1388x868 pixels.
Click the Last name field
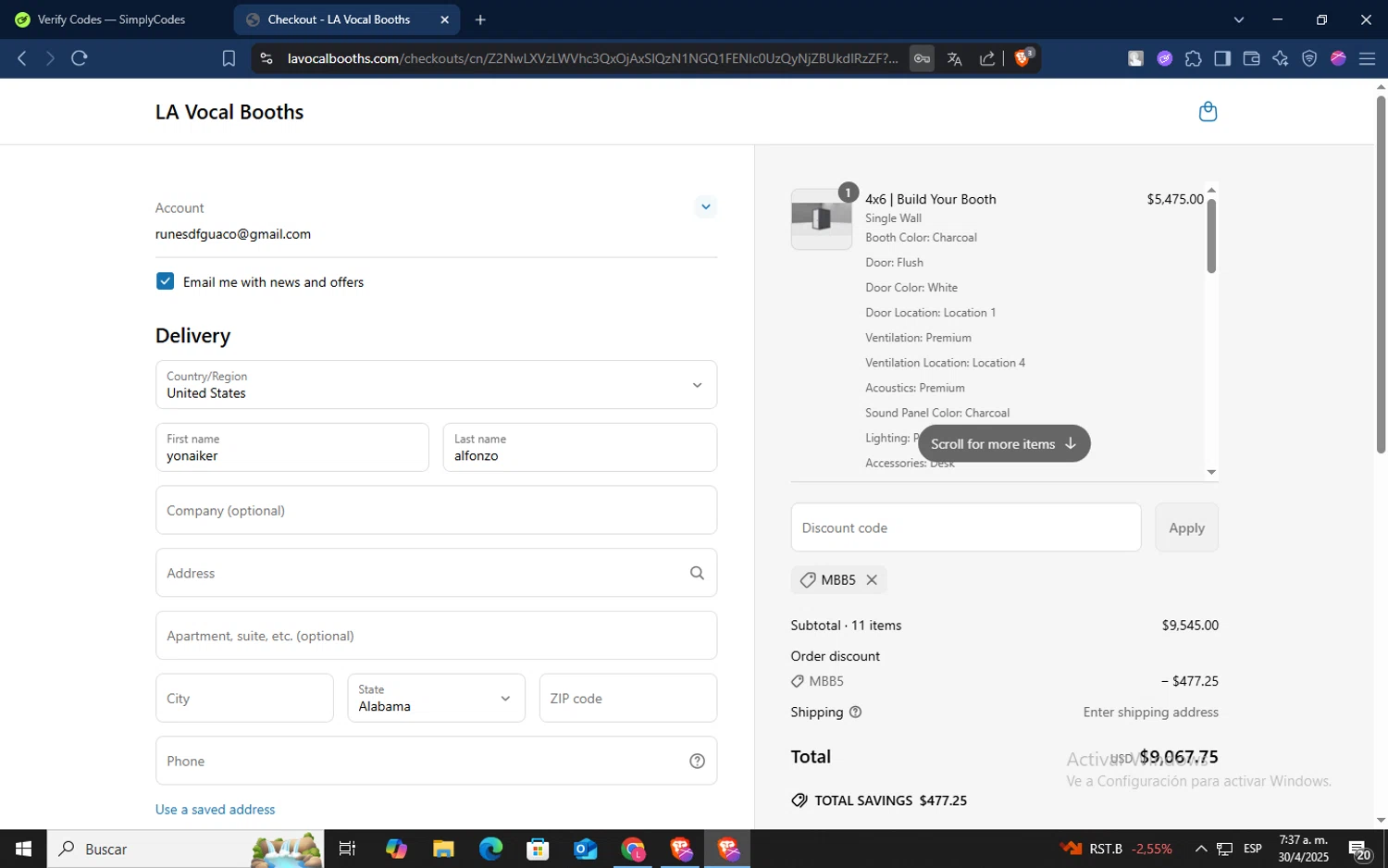[x=580, y=447]
